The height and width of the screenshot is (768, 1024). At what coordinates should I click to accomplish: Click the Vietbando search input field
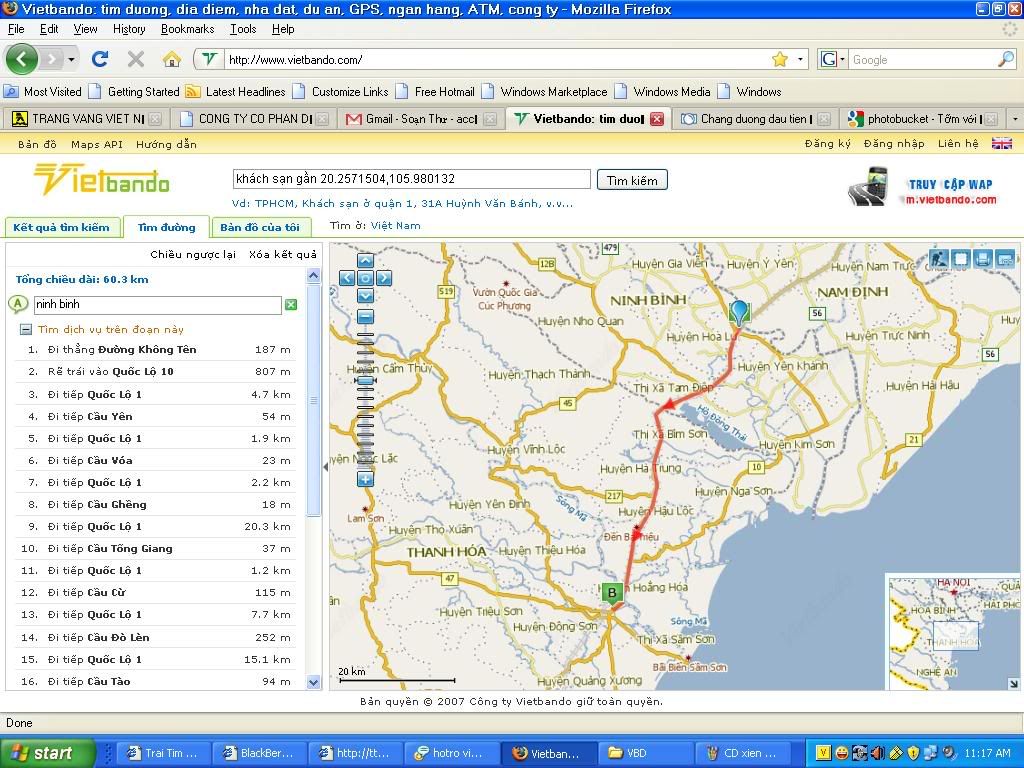411,179
